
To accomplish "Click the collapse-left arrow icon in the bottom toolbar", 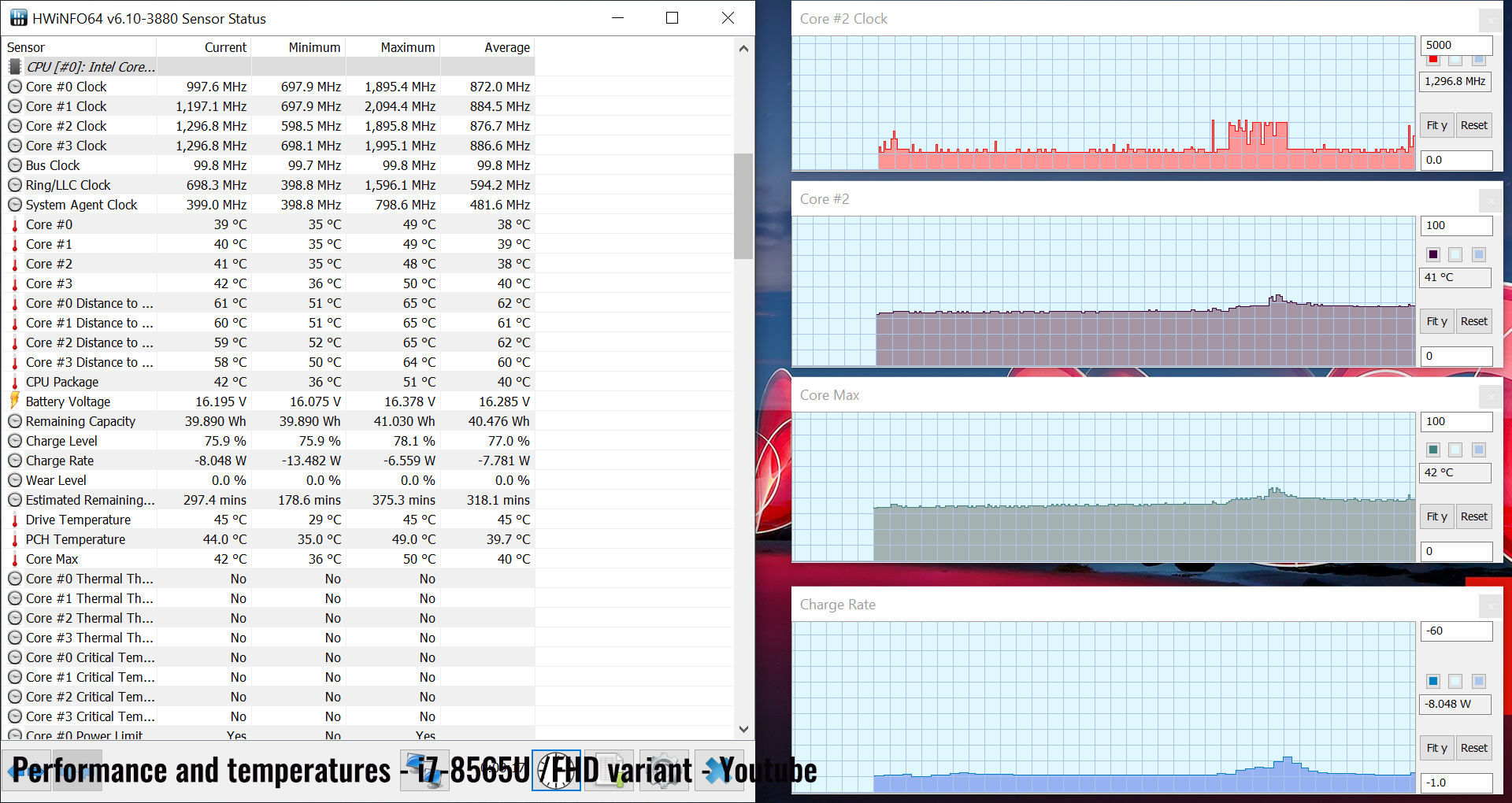I will tap(27, 771).
